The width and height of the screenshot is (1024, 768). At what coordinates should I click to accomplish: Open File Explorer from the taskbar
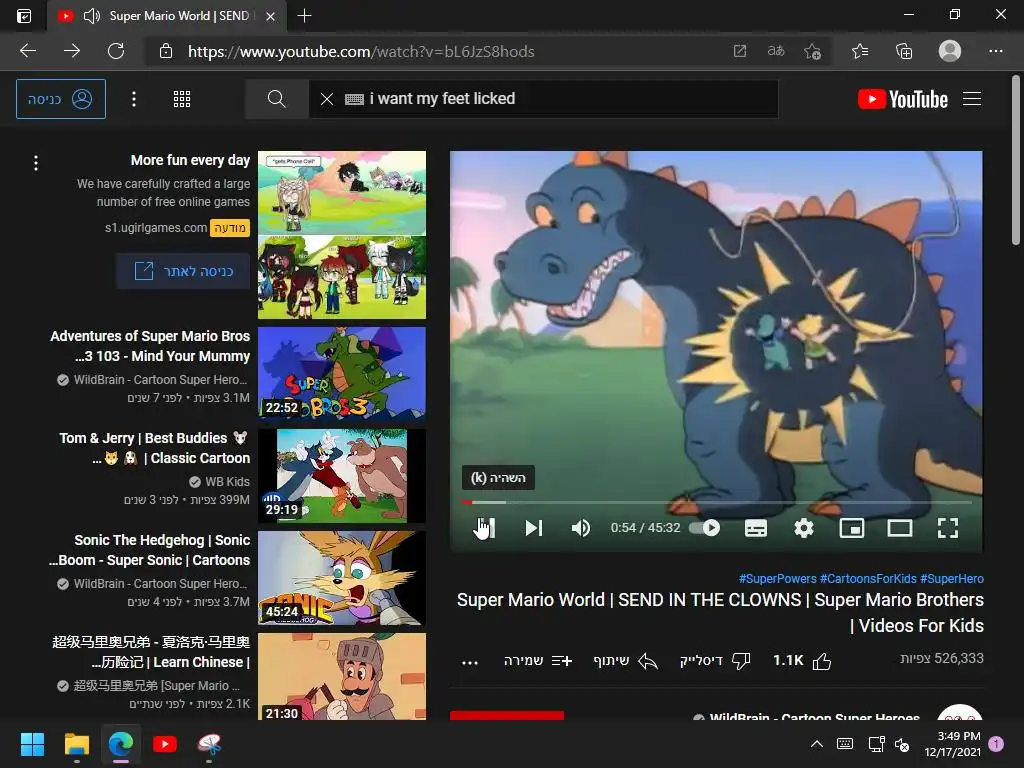[x=76, y=744]
